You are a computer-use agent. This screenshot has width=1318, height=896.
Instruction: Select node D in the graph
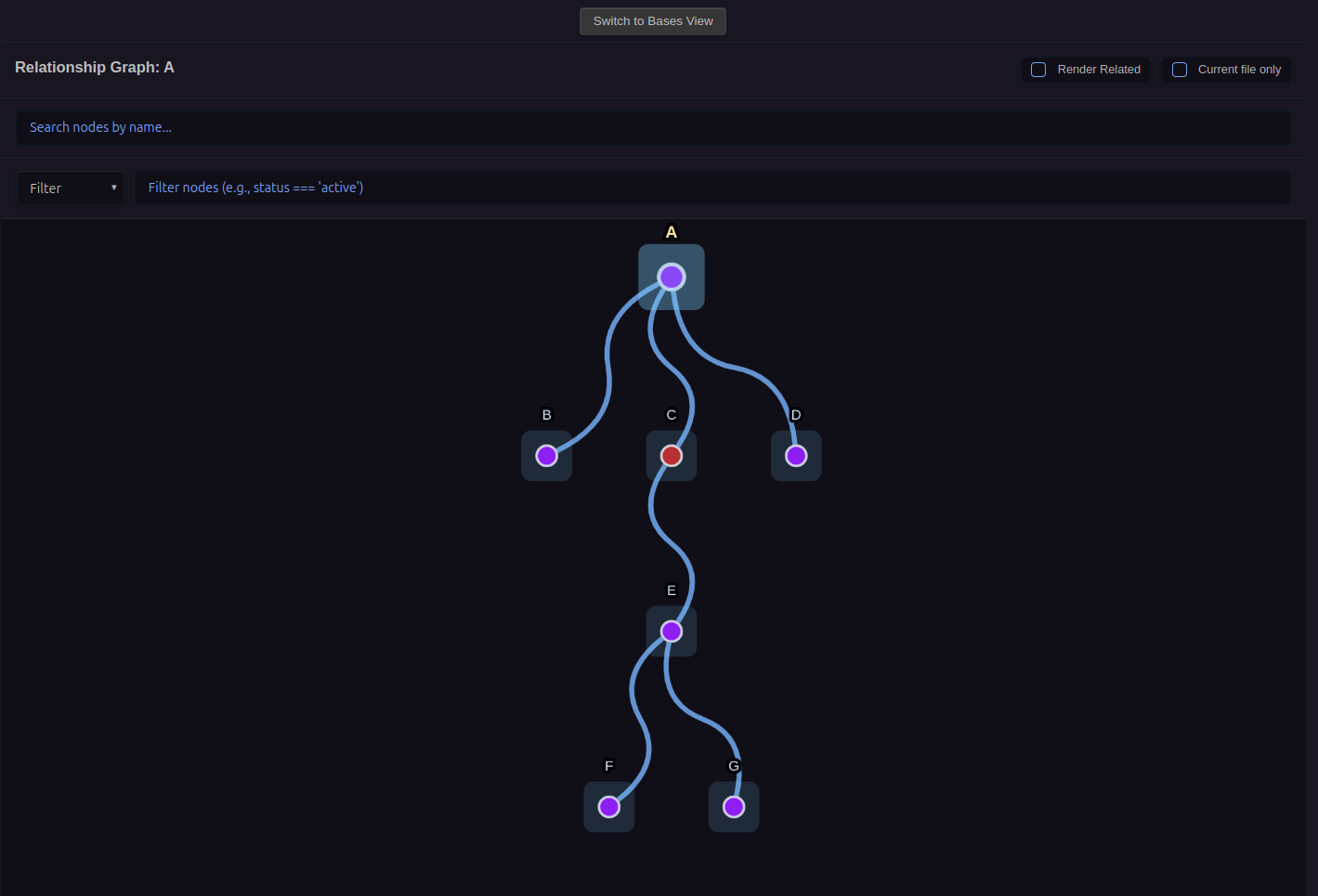pos(796,456)
